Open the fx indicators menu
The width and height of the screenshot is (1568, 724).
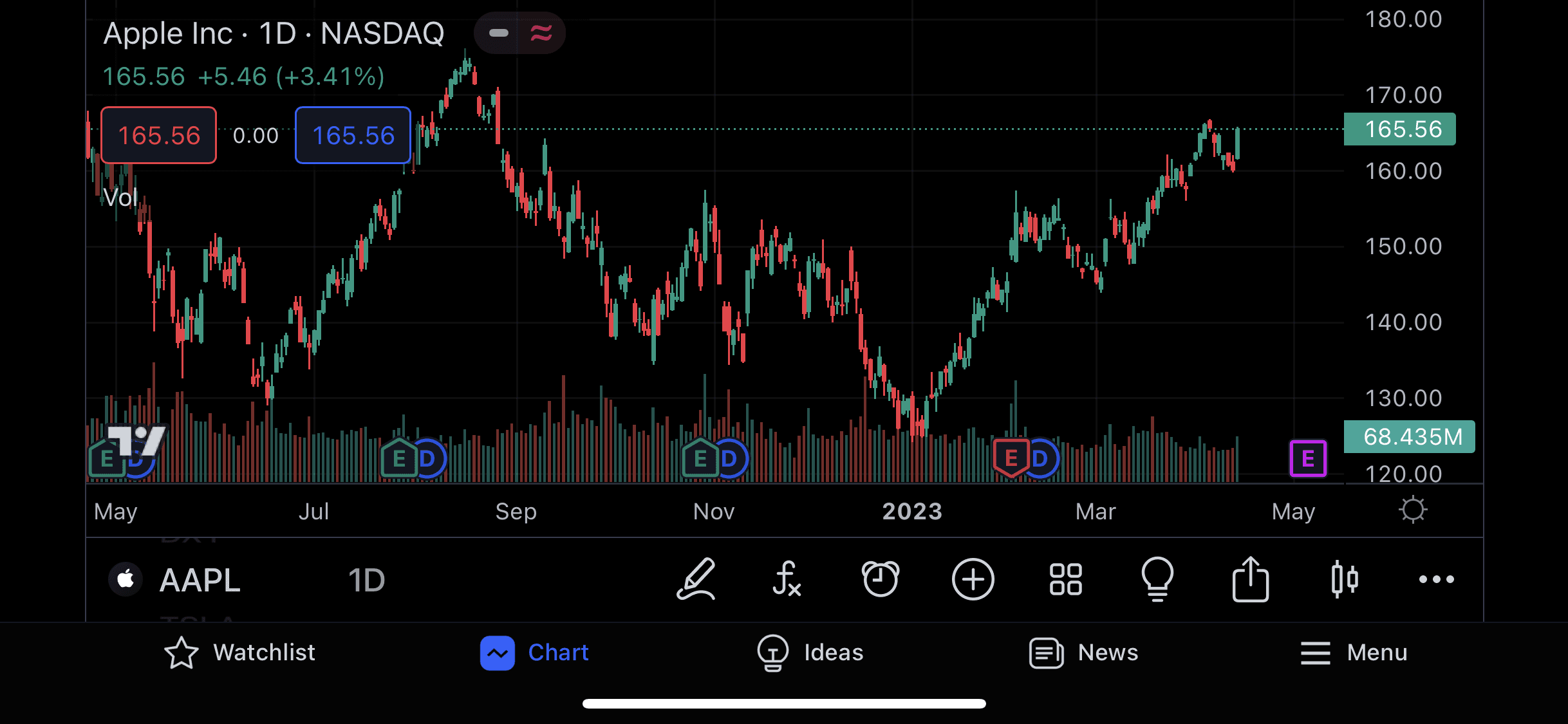pos(787,579)
